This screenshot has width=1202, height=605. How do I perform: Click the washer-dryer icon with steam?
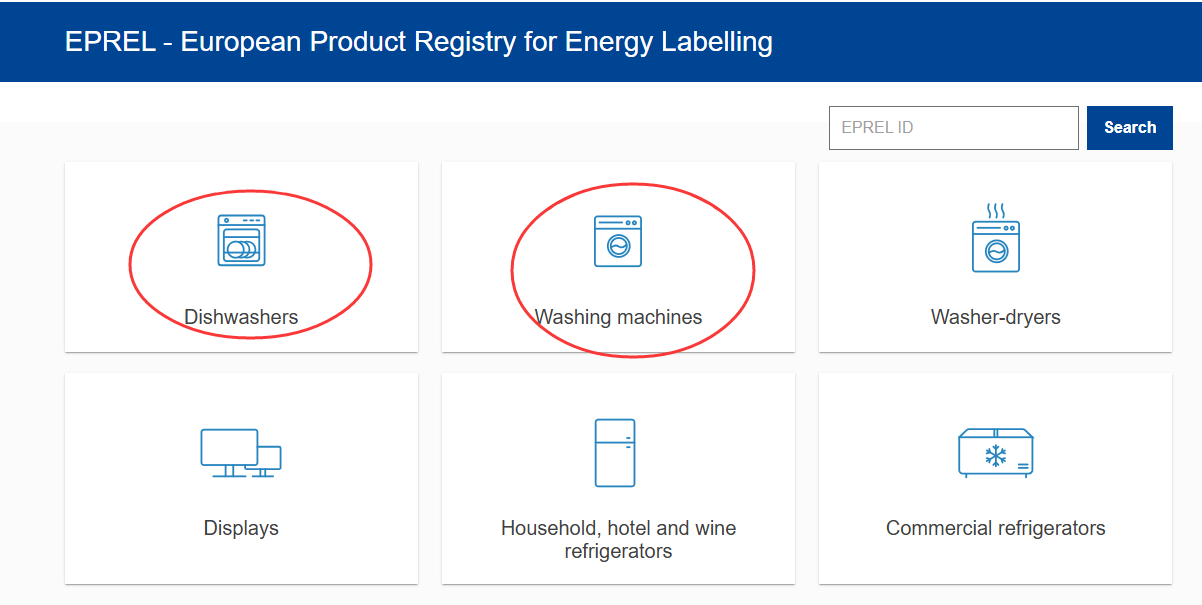[x=995, y=239]
